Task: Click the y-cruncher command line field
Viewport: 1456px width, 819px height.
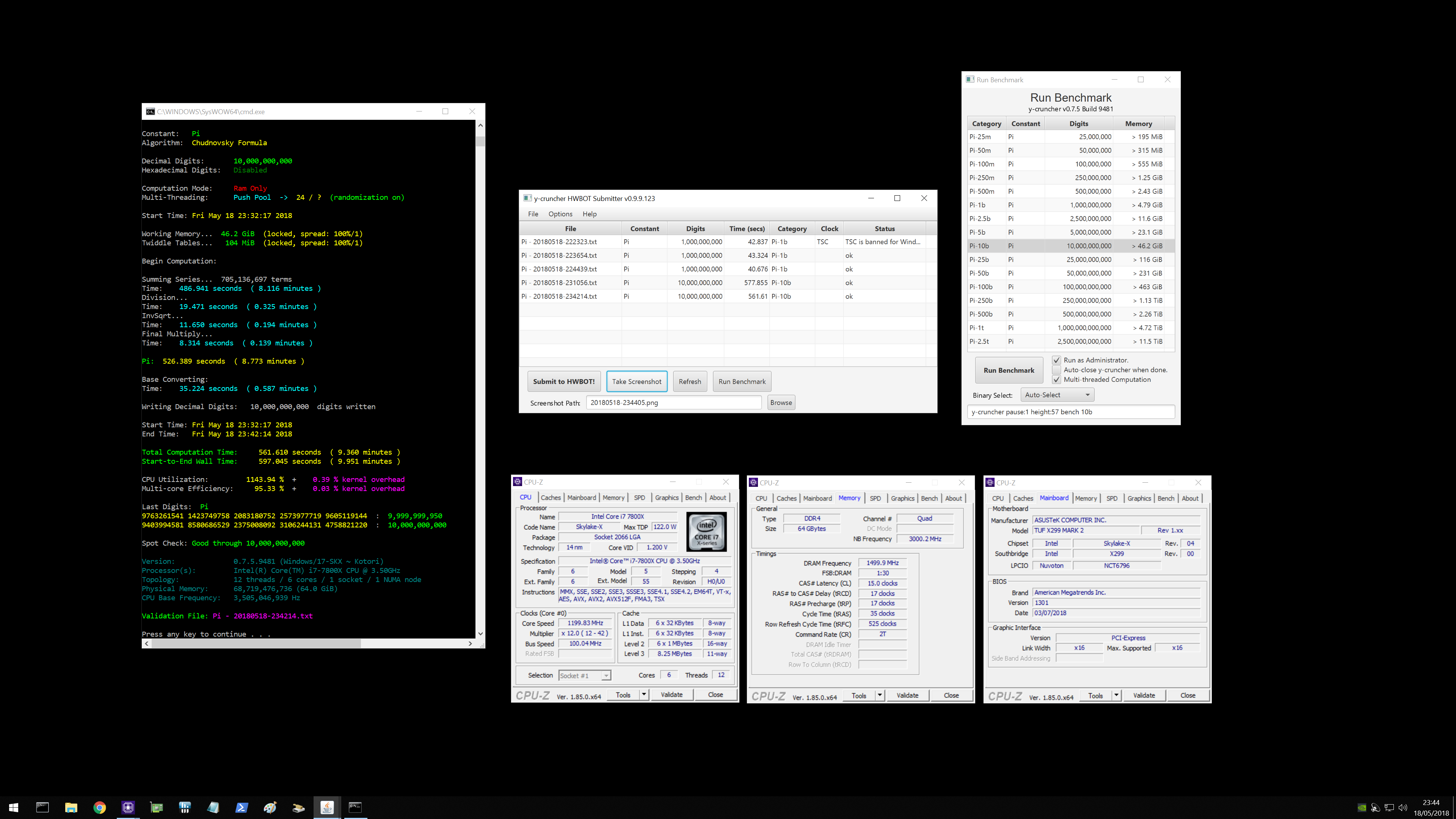Action: pyautogui.click(x=1070, y=412)
